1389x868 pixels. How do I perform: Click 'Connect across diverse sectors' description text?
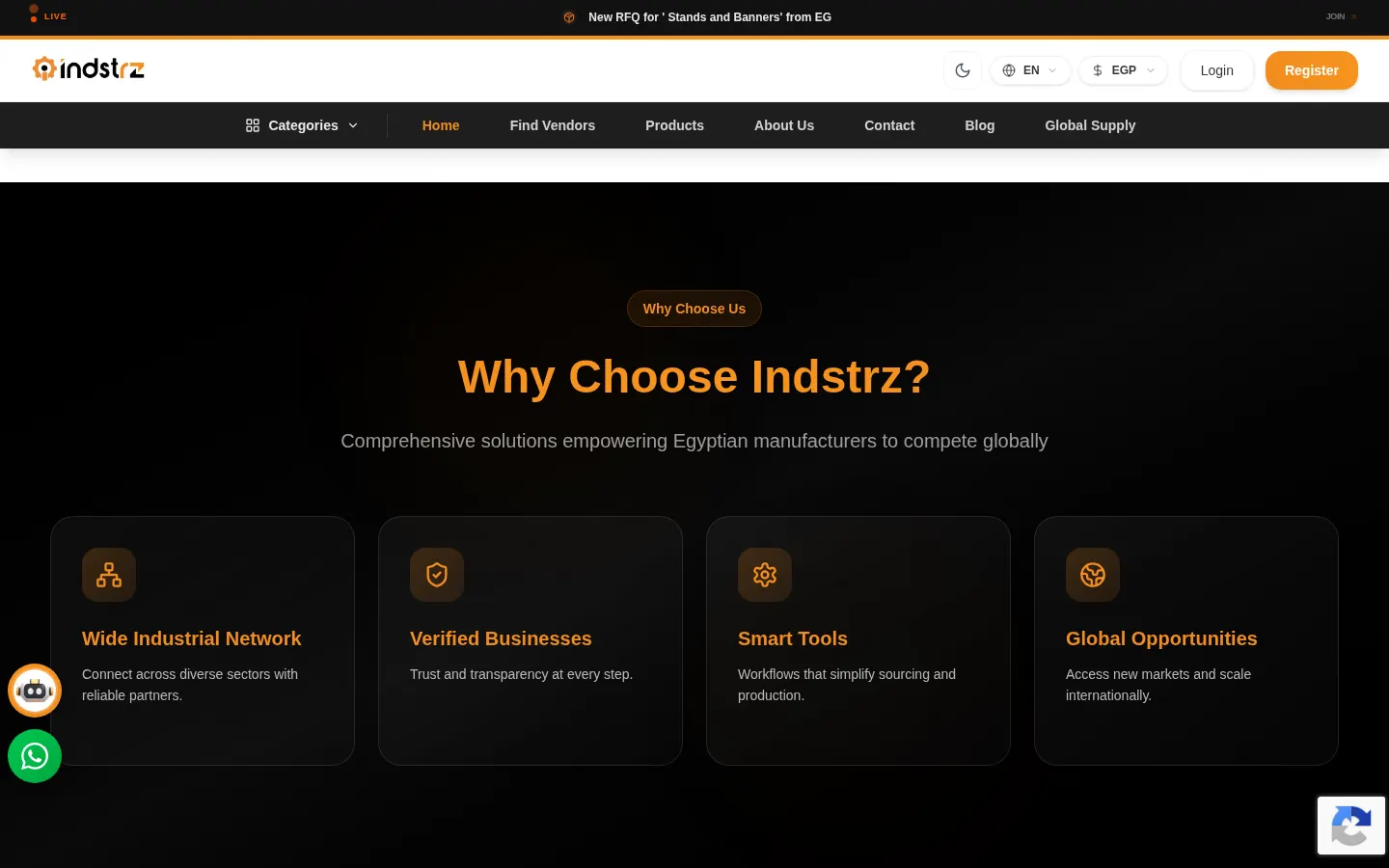190,685
